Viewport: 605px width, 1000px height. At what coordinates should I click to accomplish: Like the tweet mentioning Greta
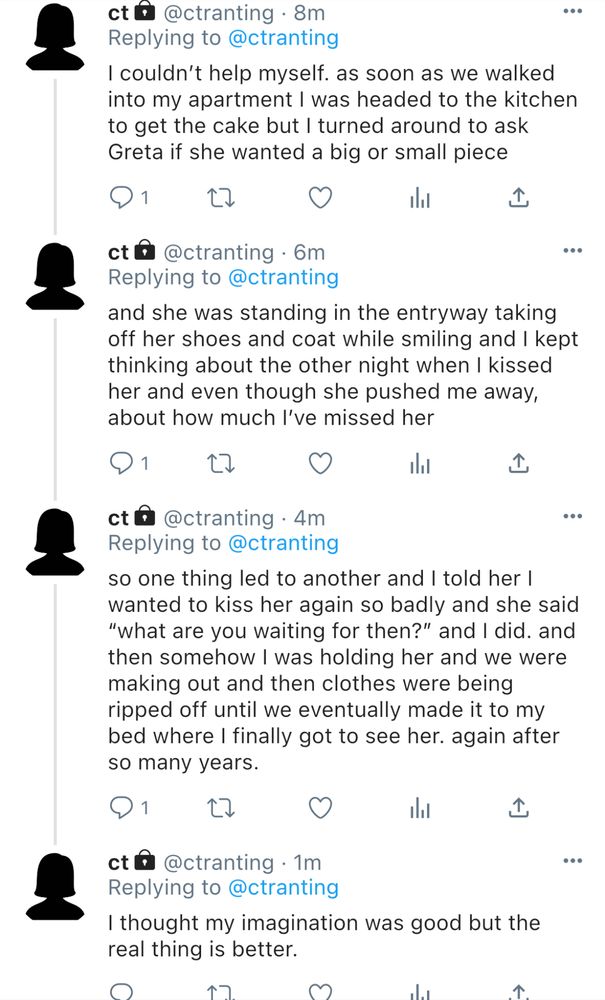[319, 198]
